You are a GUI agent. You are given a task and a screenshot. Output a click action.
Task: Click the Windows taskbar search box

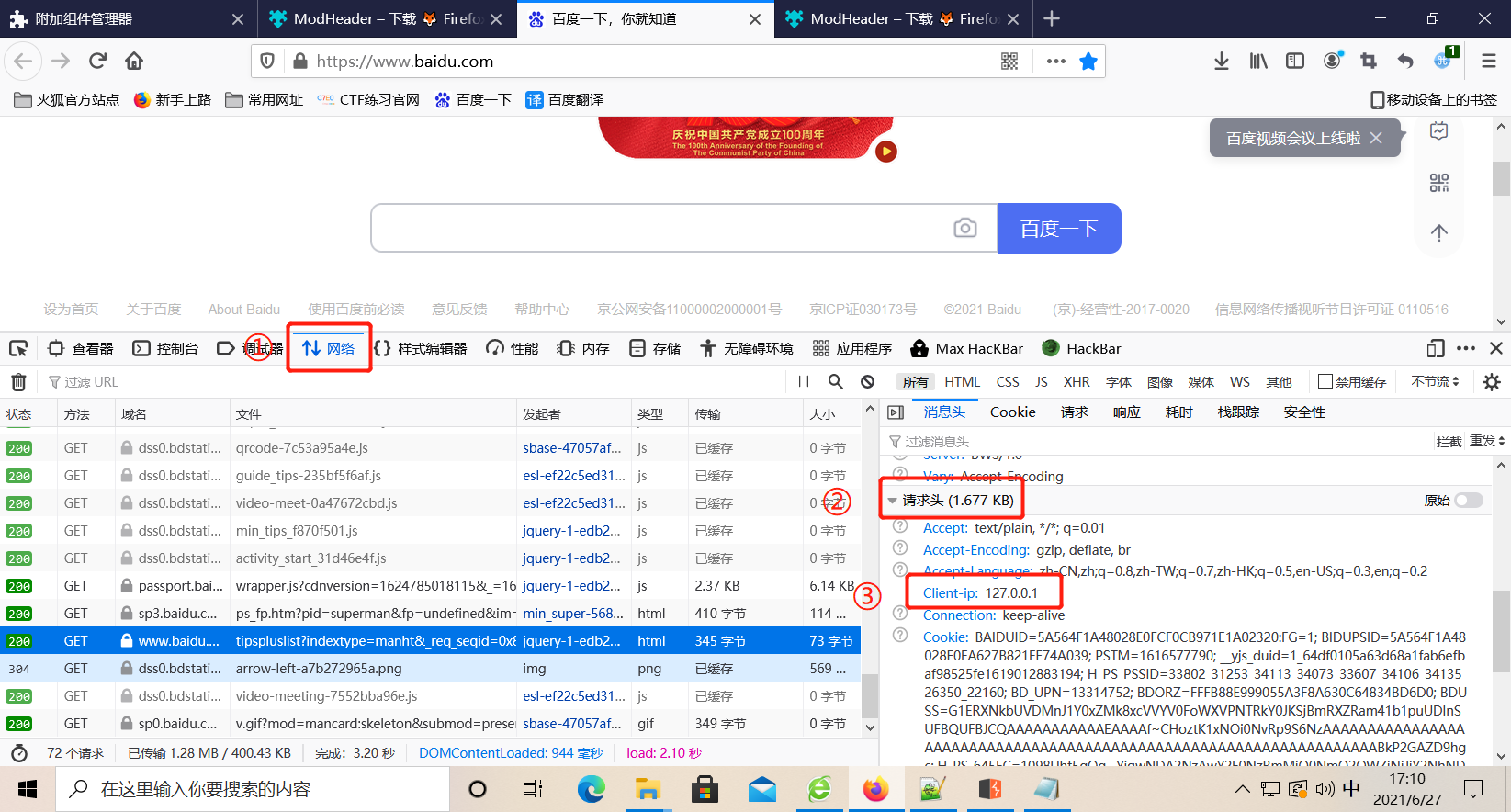point(253,789)
